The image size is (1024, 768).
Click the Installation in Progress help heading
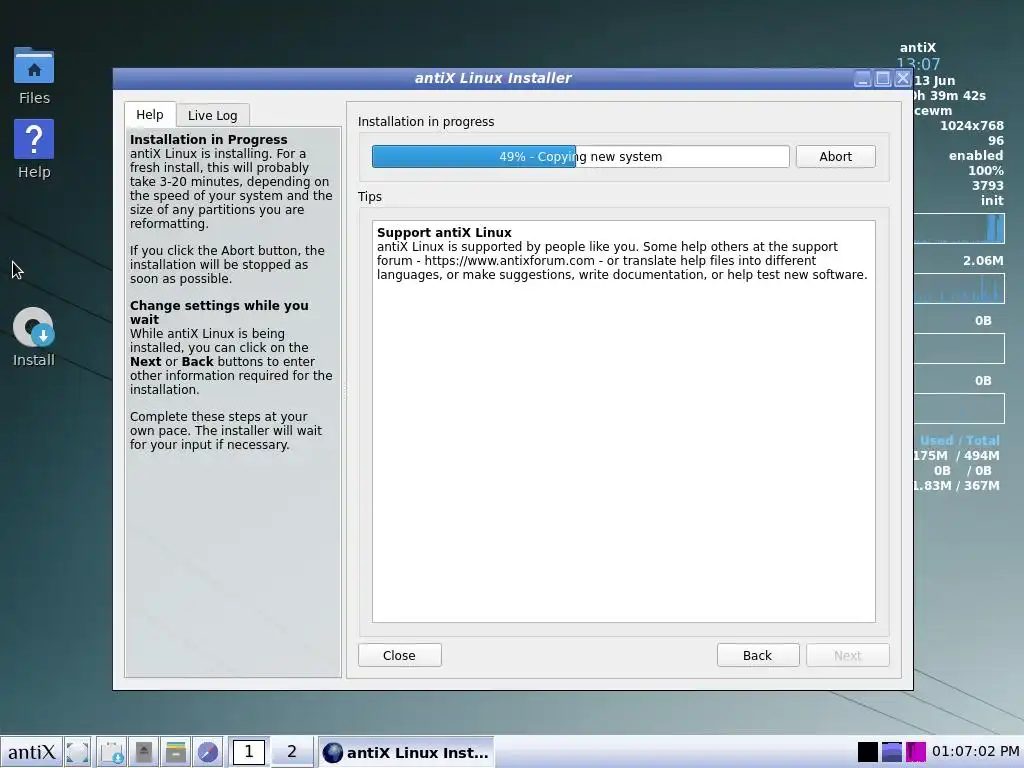(208, 139)
